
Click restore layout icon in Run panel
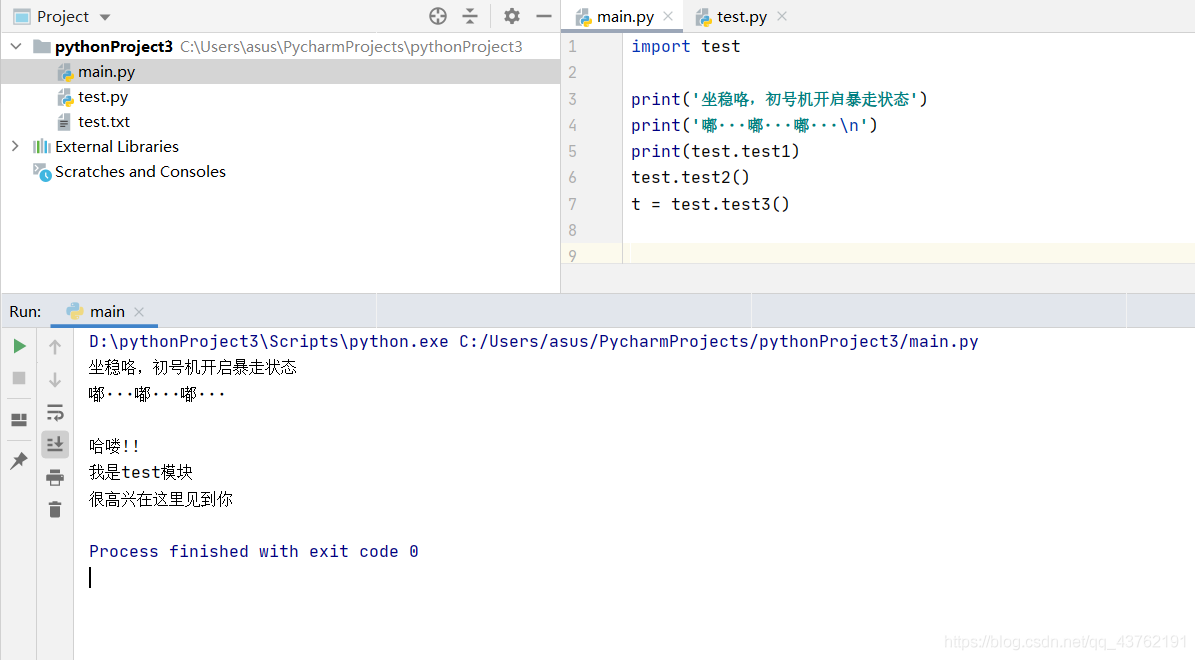[x=19, y=420]
